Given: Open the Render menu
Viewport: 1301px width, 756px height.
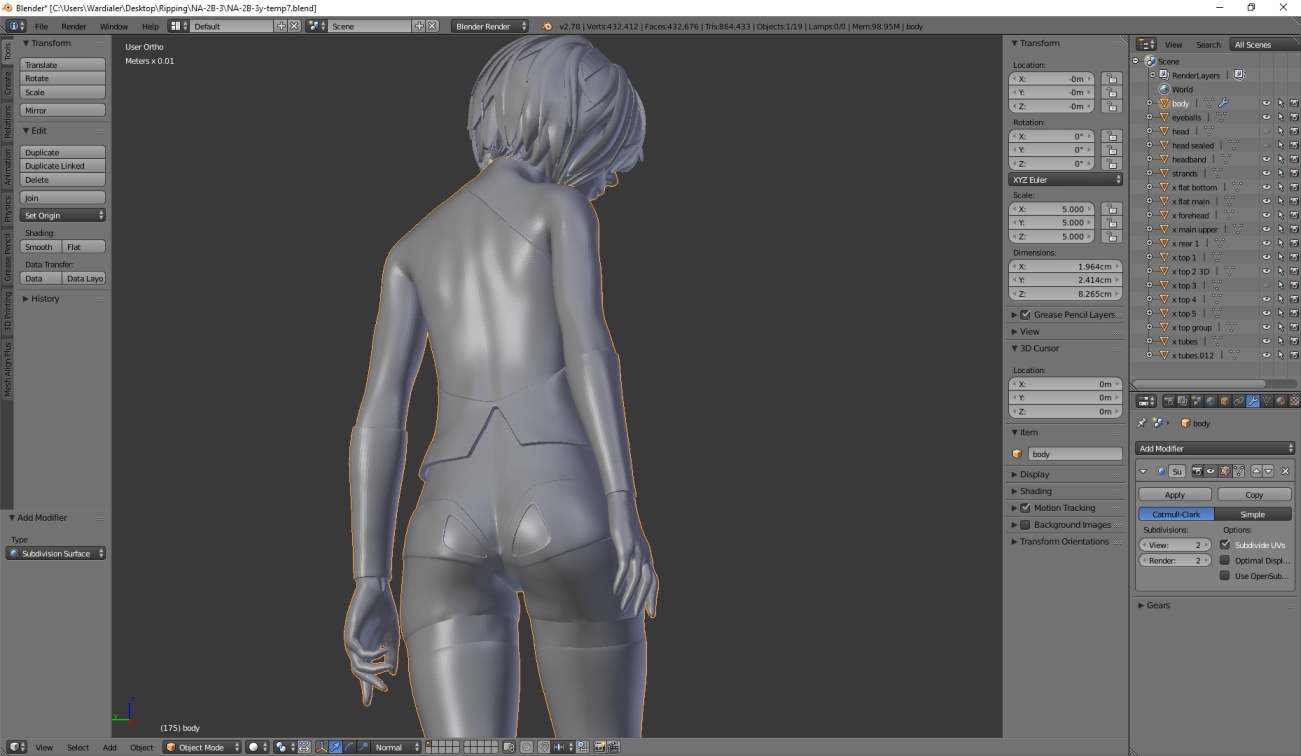Looking at the screenshot, I should pyautogui.click(x=73, y=26).
